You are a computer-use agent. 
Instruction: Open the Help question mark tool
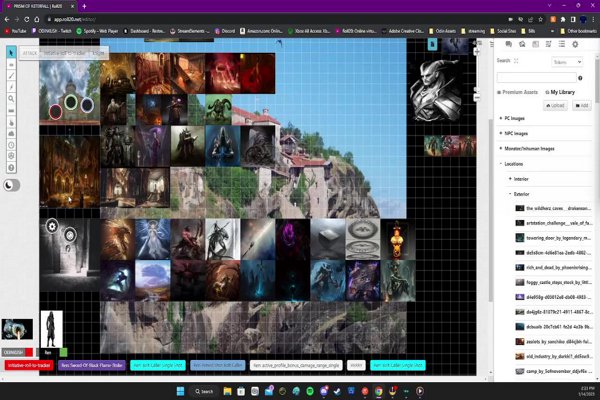(11, 168)
